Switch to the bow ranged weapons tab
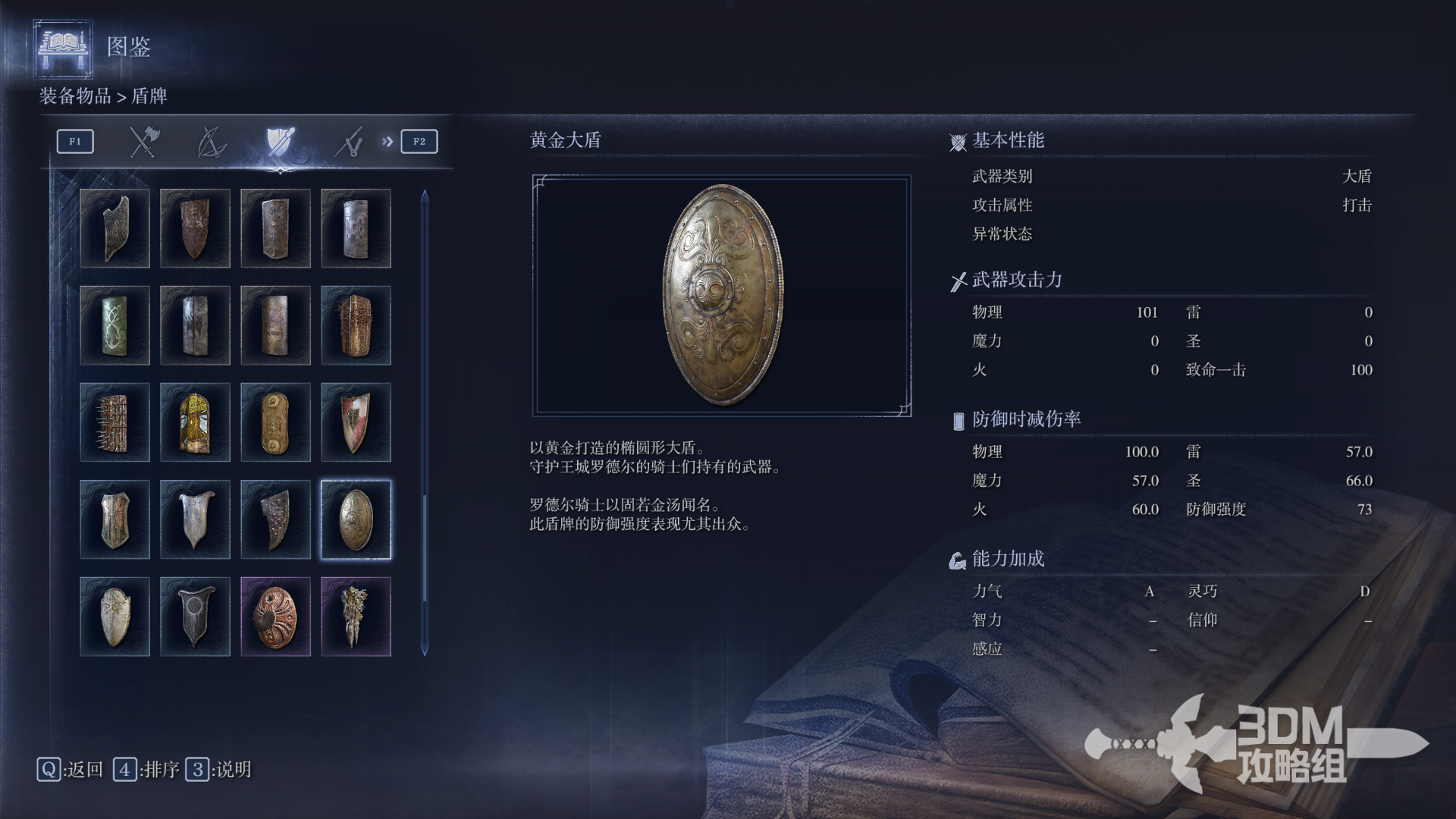 point(212,142)
